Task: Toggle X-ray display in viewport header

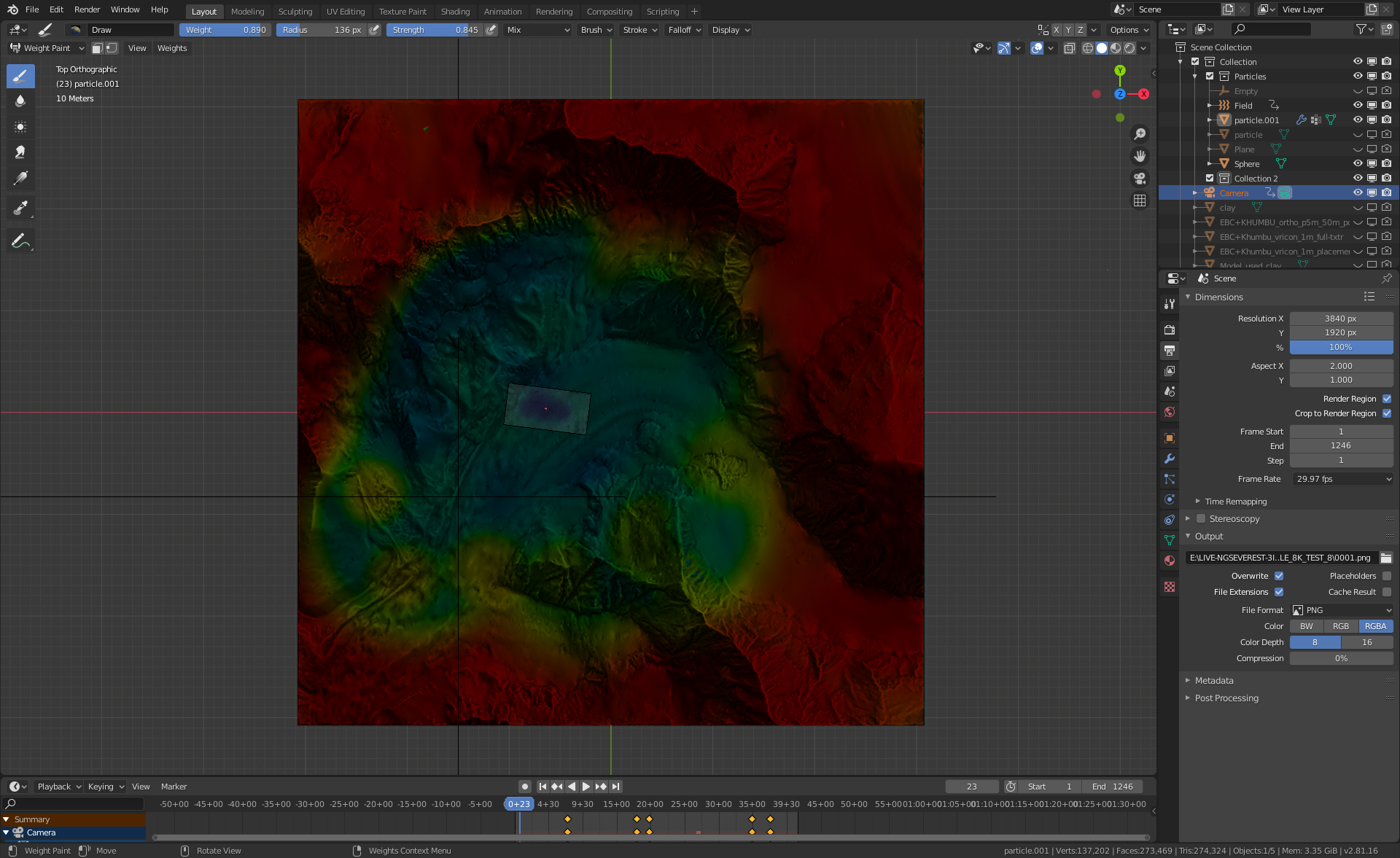Action: (x=1070, y=48)
